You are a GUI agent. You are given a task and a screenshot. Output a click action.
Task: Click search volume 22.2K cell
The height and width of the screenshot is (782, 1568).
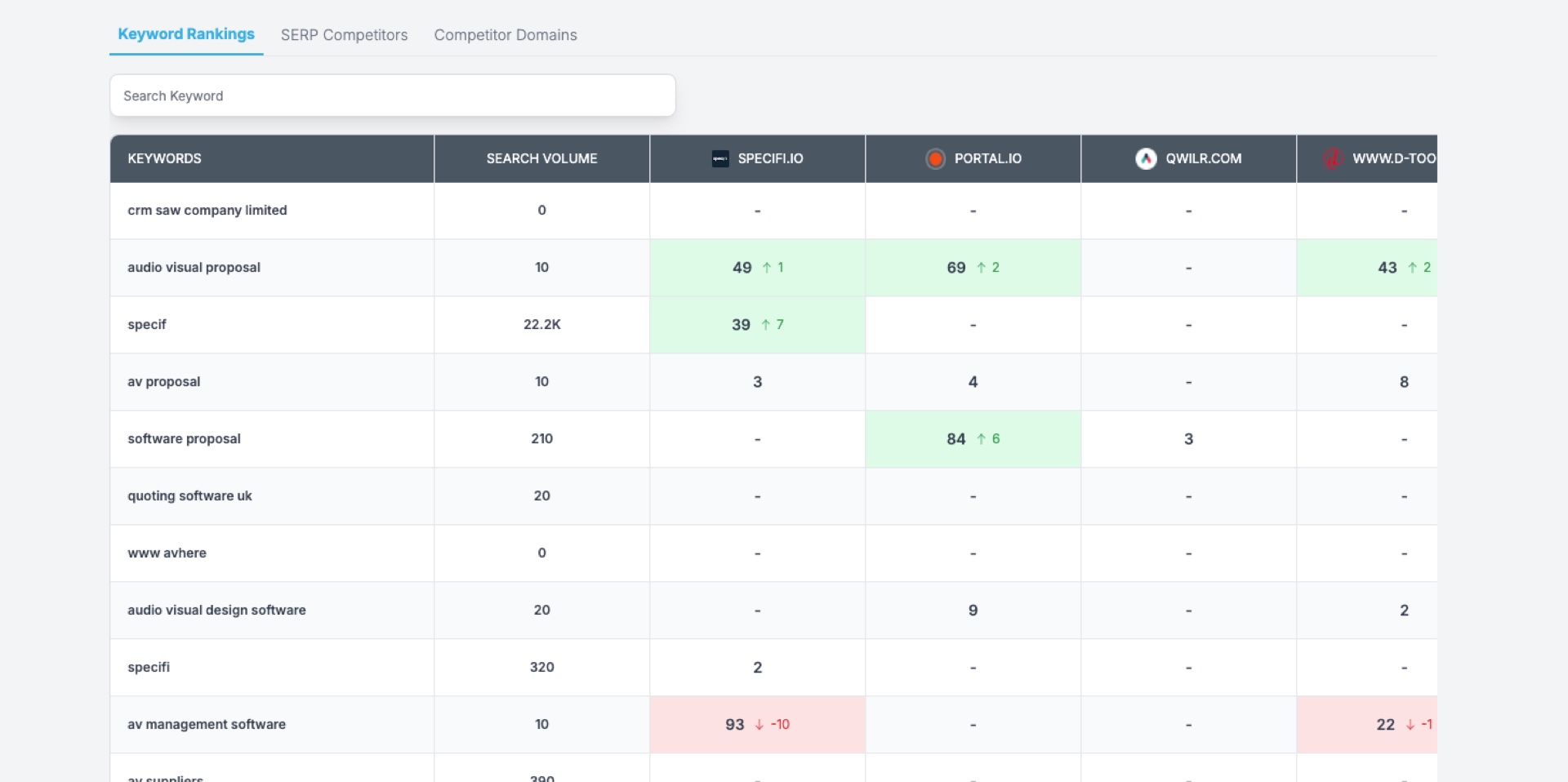[x=542, y=324]
